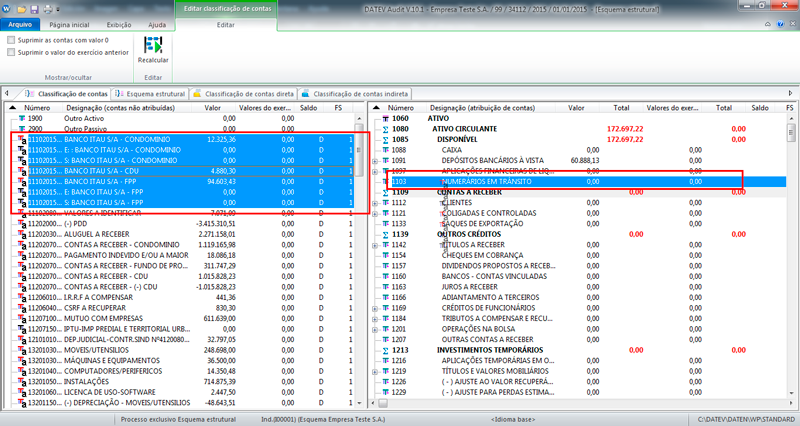Click the Recalcular icon in the ribbon
Image resolution: width=800 pixels, height=426 pixels.
click(x=154, y=46)
